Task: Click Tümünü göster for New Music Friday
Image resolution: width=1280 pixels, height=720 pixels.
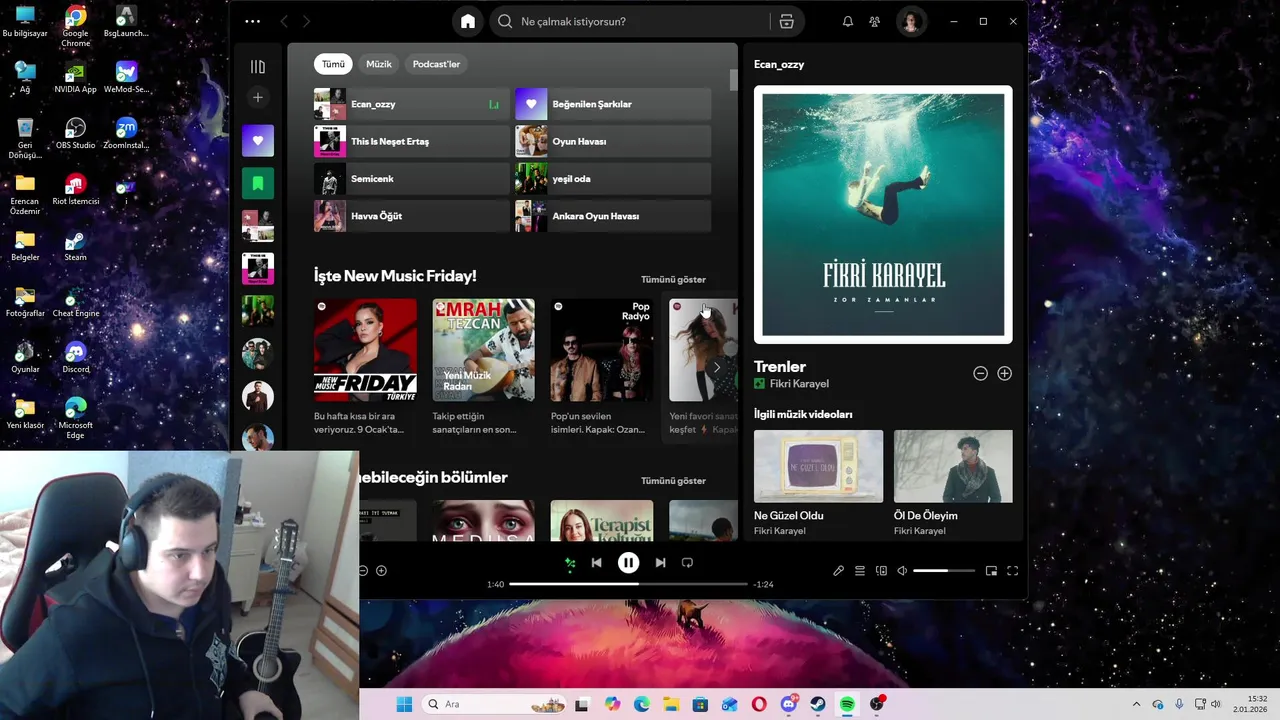Action: (673, 280)
